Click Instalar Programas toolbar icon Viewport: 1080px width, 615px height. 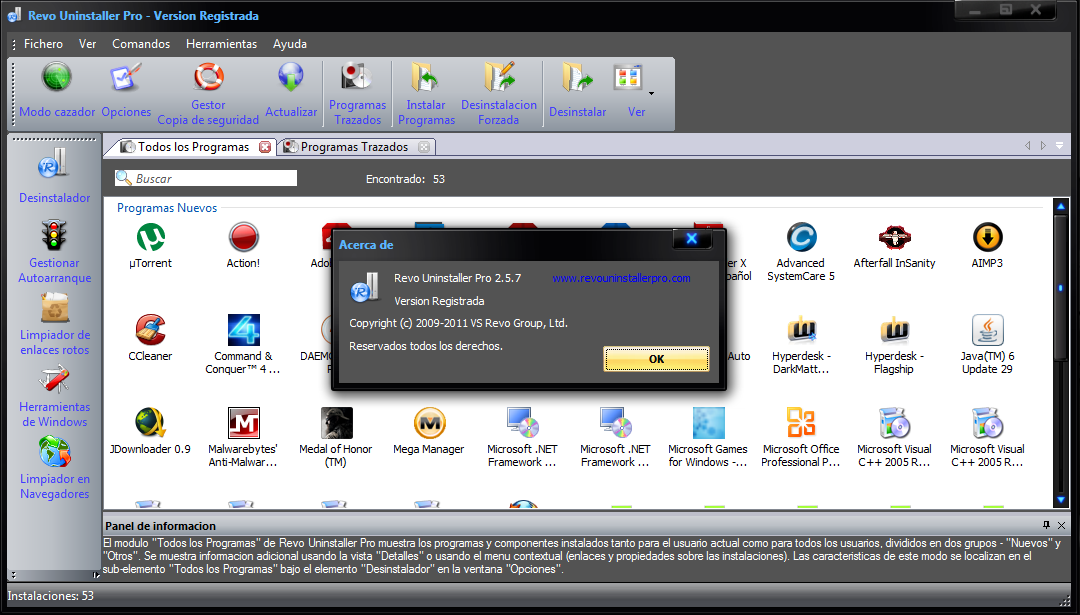[426, 94]
